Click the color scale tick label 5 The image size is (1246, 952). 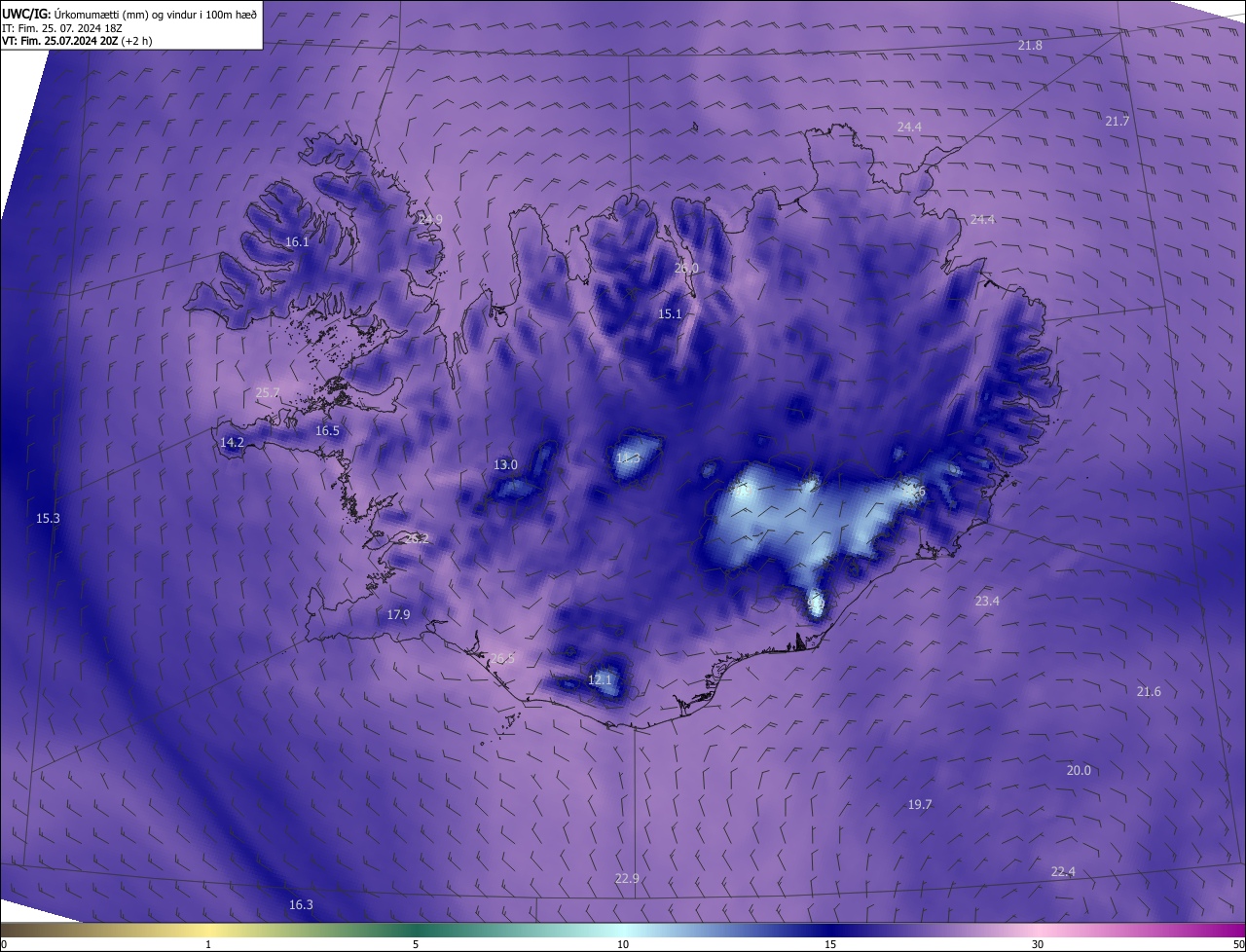[416, 944]
